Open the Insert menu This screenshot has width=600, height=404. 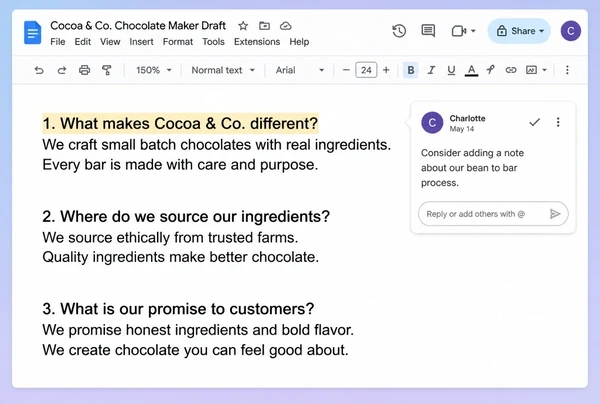141,42
